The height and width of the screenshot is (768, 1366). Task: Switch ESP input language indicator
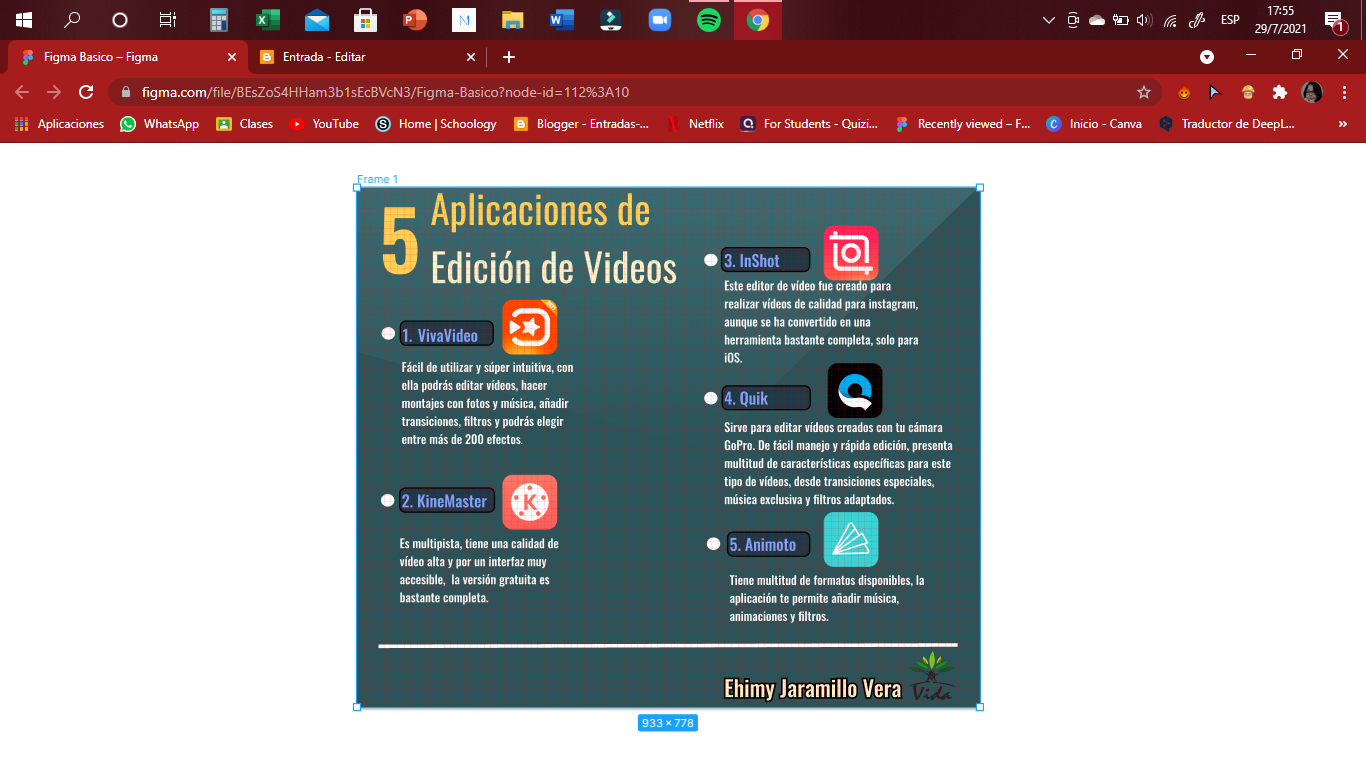point(1230,19)
